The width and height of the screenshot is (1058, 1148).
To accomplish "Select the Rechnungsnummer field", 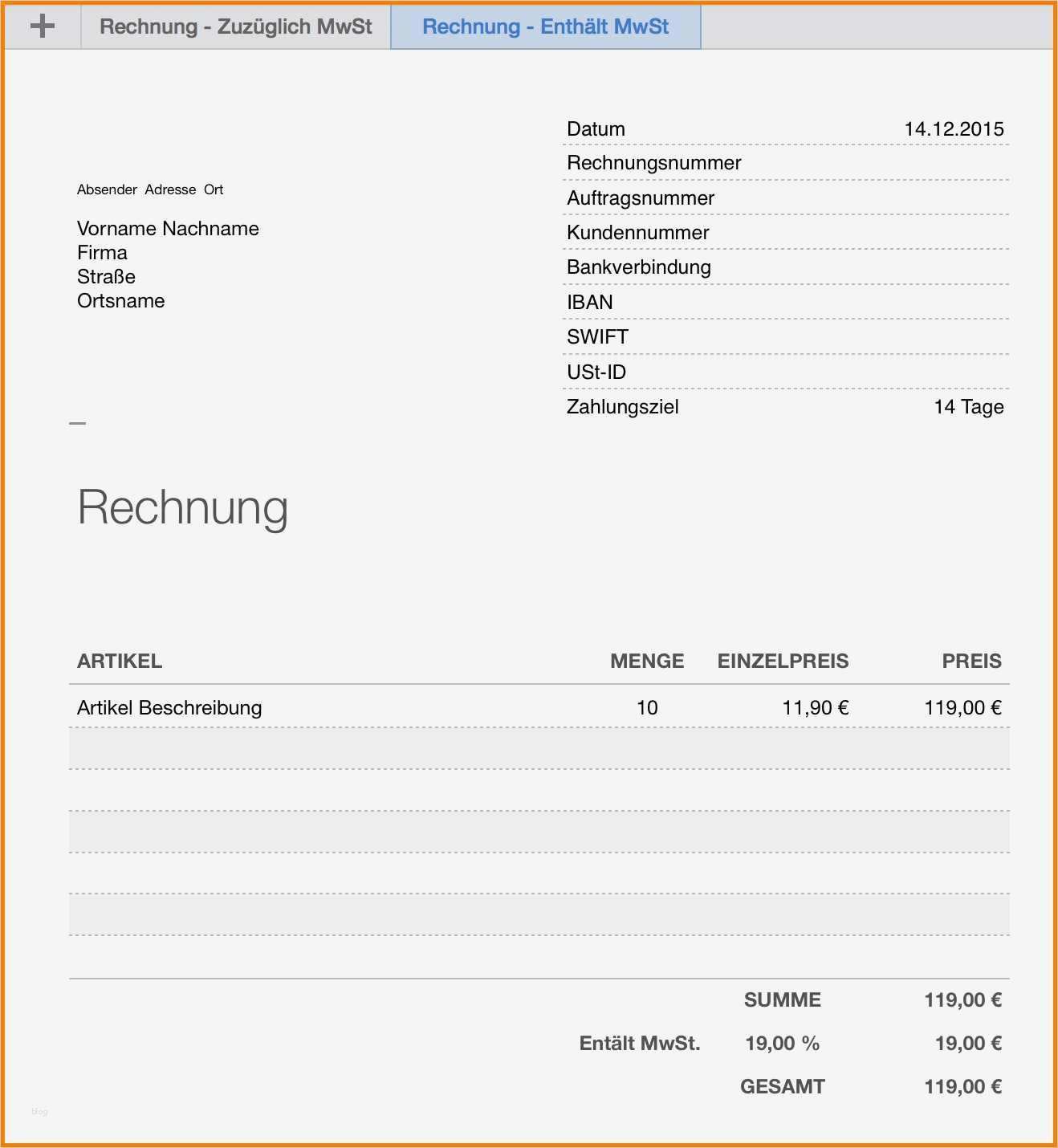I will [x=653, y=162].
